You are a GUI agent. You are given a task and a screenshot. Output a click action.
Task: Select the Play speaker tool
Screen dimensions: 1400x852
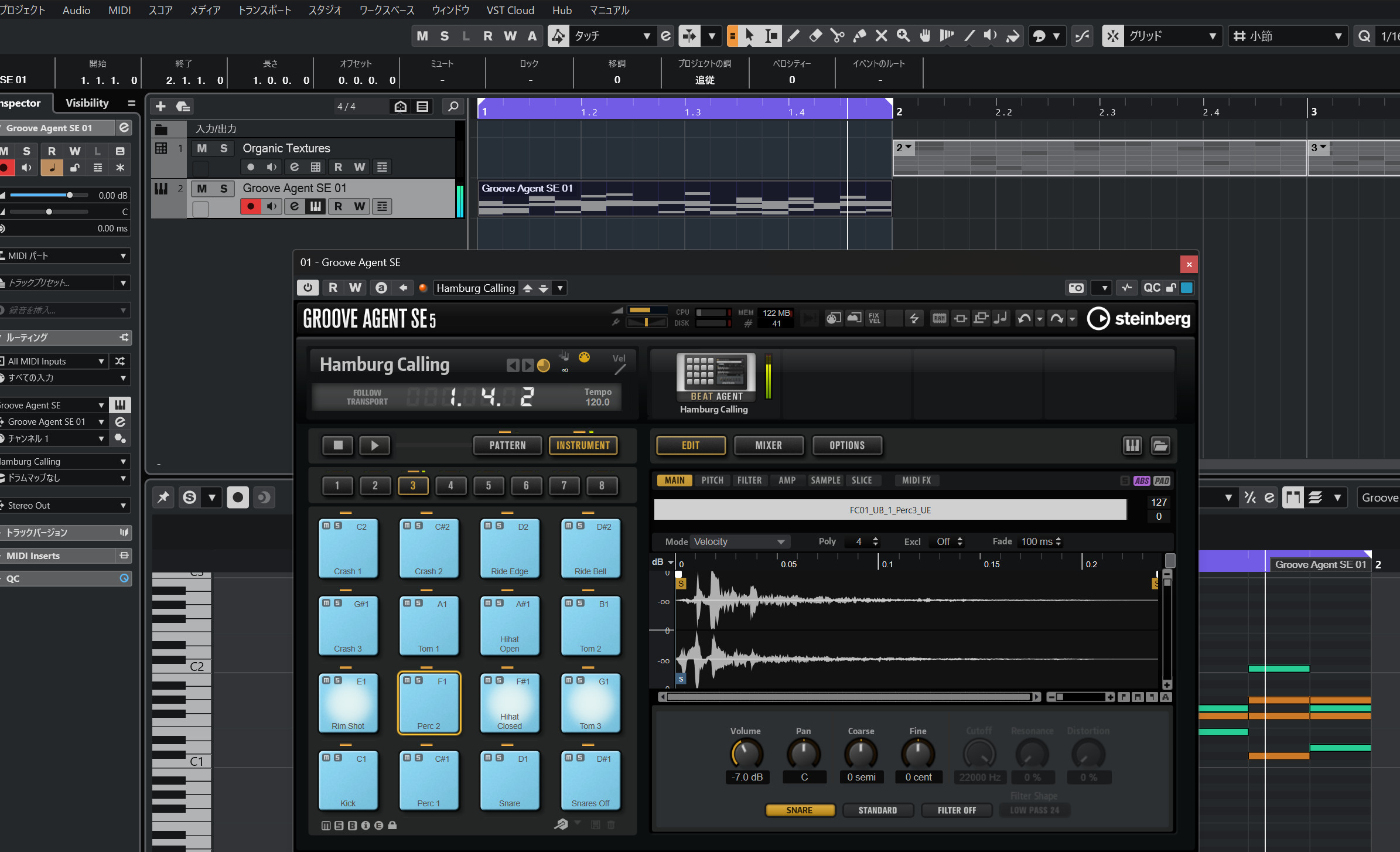[991, 36]
